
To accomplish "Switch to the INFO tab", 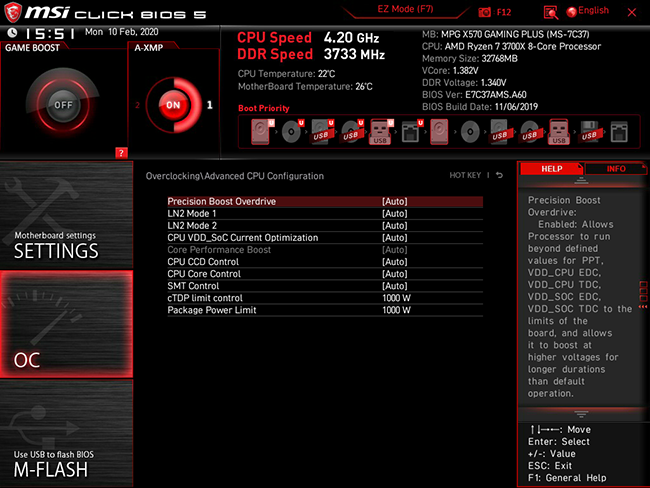I will click(x=616, y=169).
